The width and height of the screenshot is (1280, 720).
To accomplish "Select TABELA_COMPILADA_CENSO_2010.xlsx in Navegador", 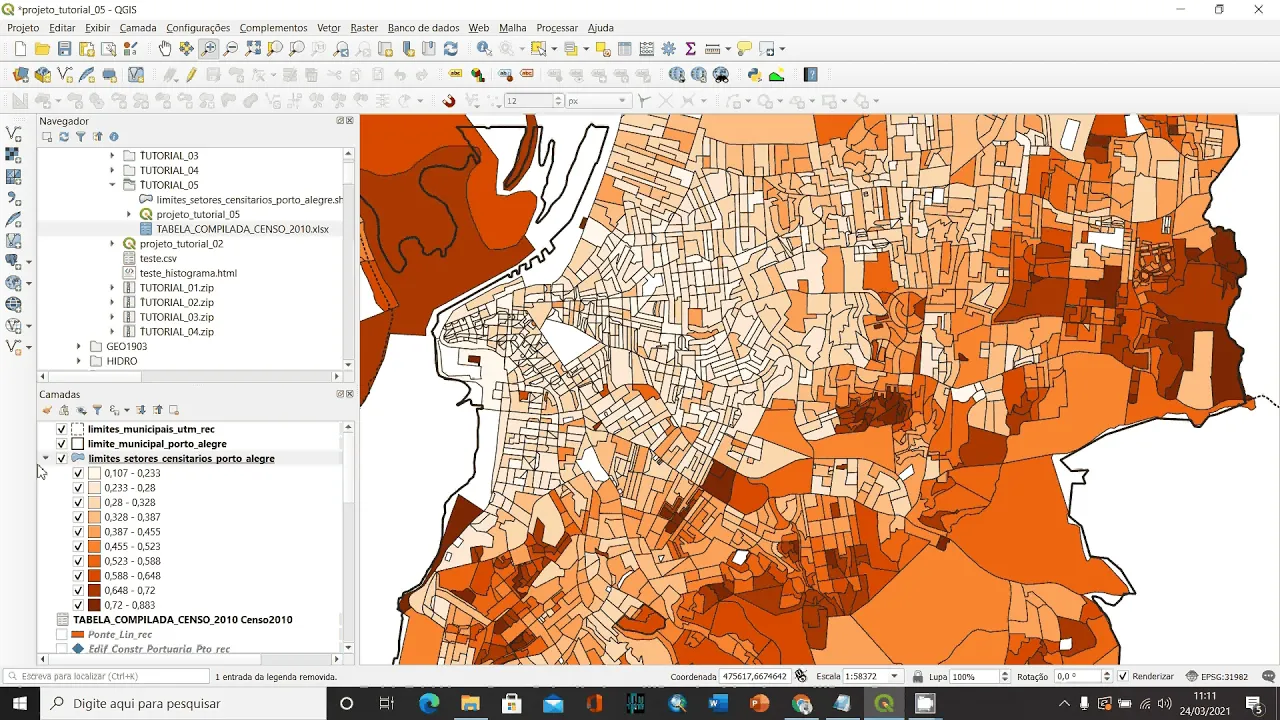I will tap(242, 229).
